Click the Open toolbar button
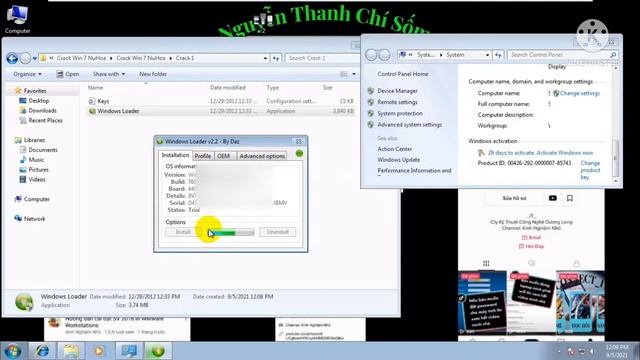 click(68, 74)
